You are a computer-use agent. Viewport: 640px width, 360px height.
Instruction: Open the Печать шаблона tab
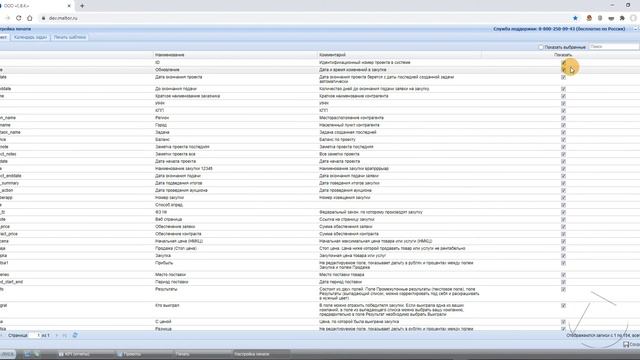[70, 37]
